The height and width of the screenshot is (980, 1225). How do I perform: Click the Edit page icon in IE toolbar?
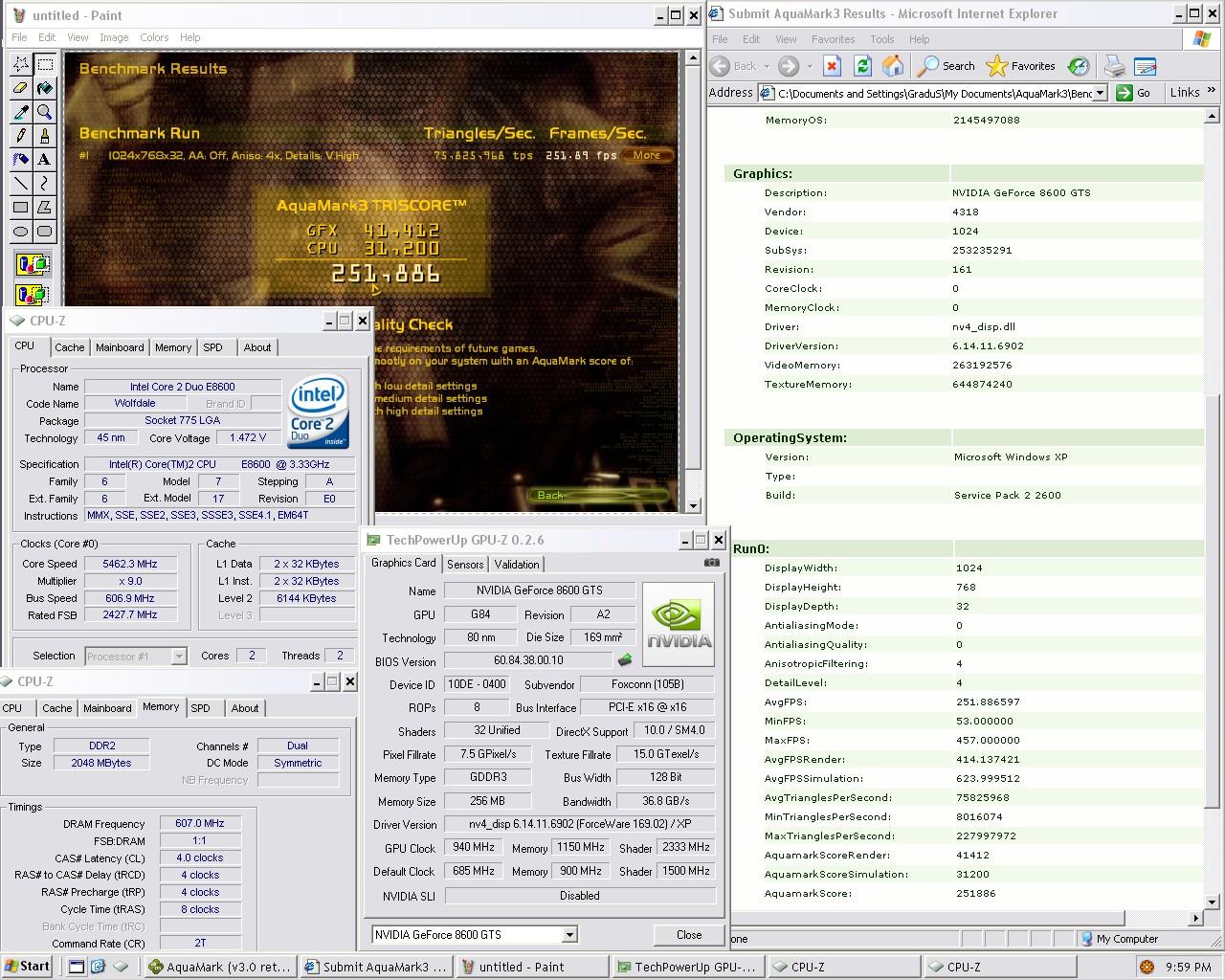click(1145, 66)
